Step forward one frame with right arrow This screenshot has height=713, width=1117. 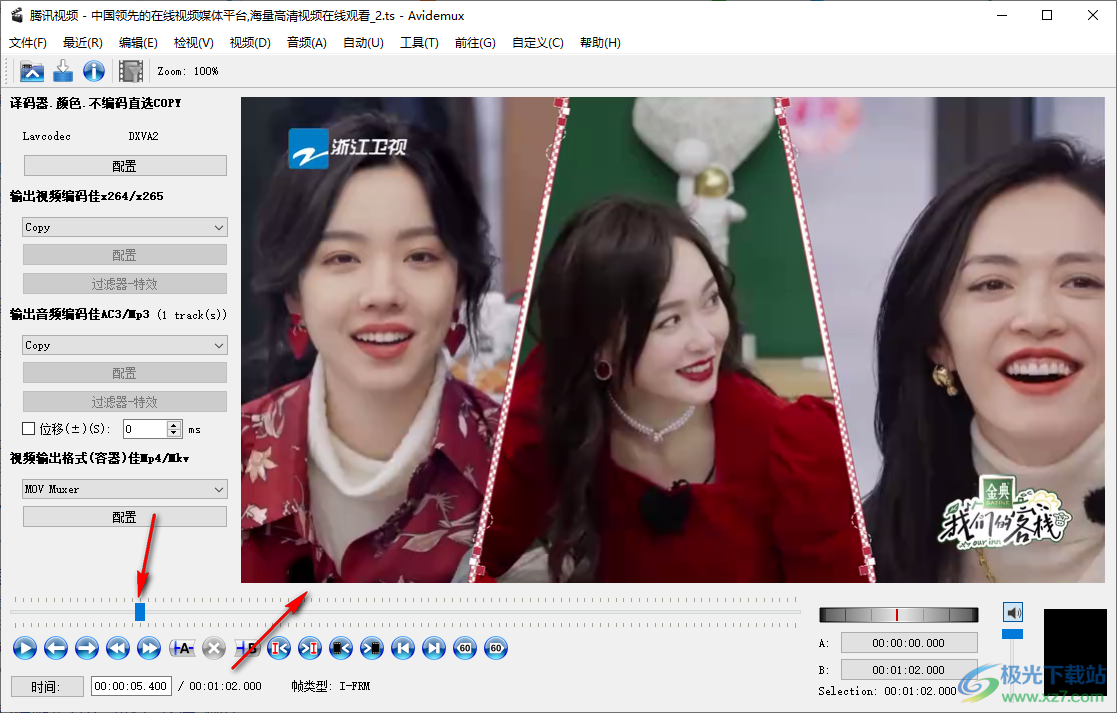coord(87,648)
